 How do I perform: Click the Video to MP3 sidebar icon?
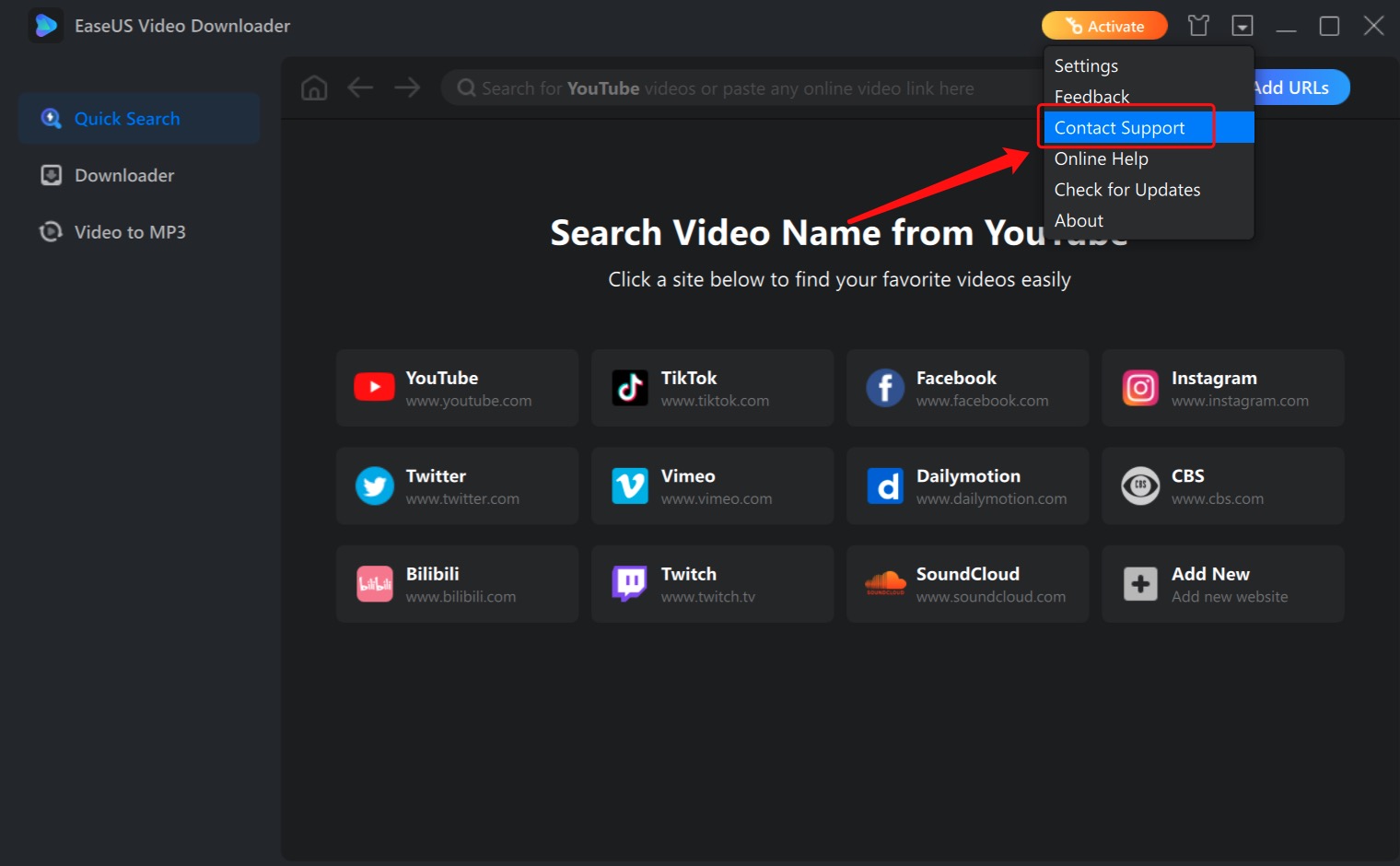(x=51, y=231)
